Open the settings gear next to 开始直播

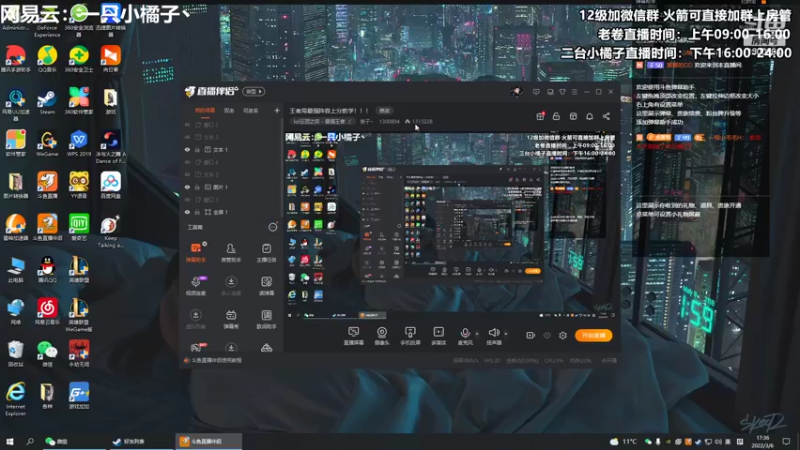click(x=563, y=335)
